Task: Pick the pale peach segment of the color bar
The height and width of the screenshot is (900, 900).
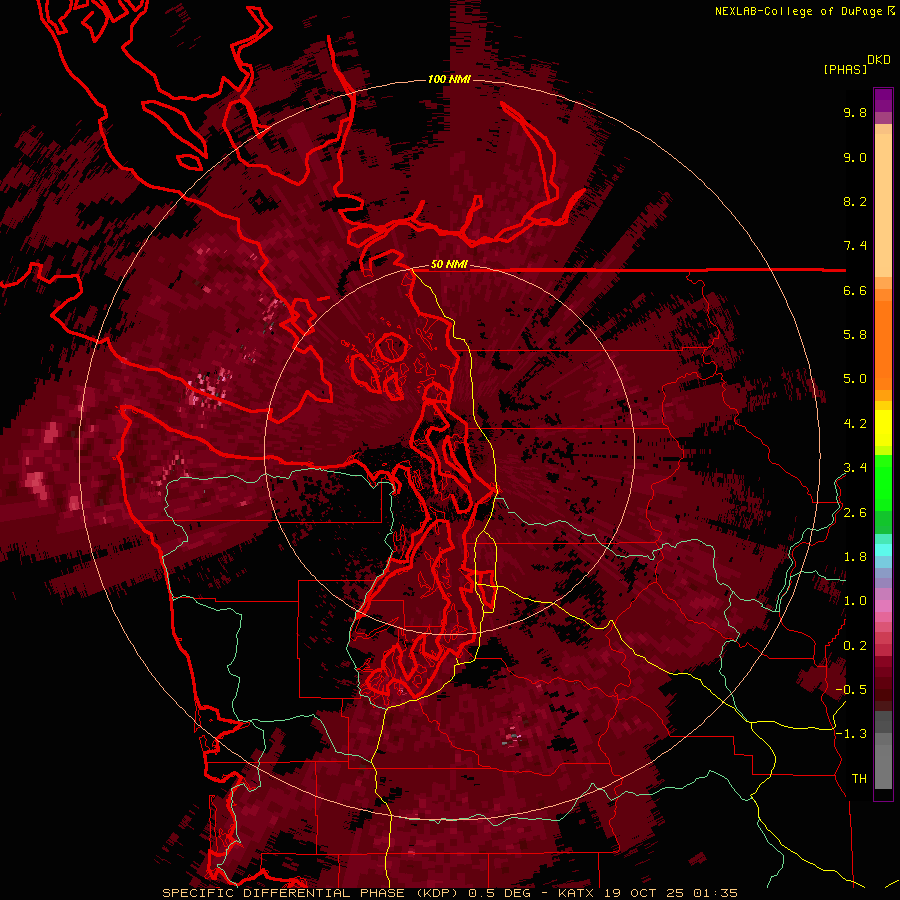Action: coord(883,207)
